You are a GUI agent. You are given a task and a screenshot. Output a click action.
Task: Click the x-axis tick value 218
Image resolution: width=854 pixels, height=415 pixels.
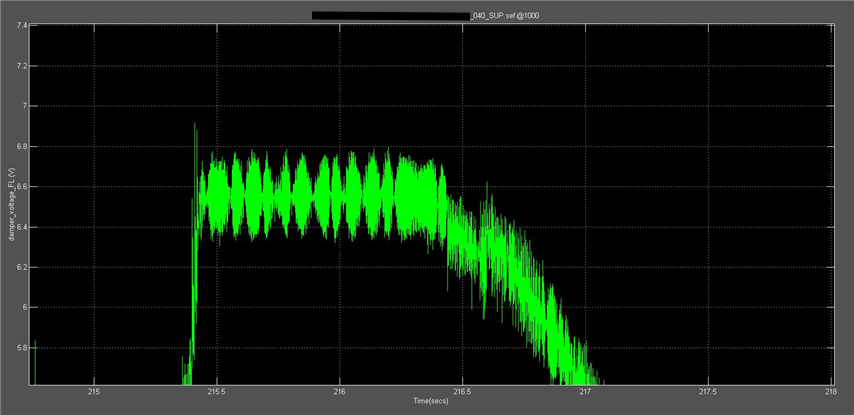point(831,392)
